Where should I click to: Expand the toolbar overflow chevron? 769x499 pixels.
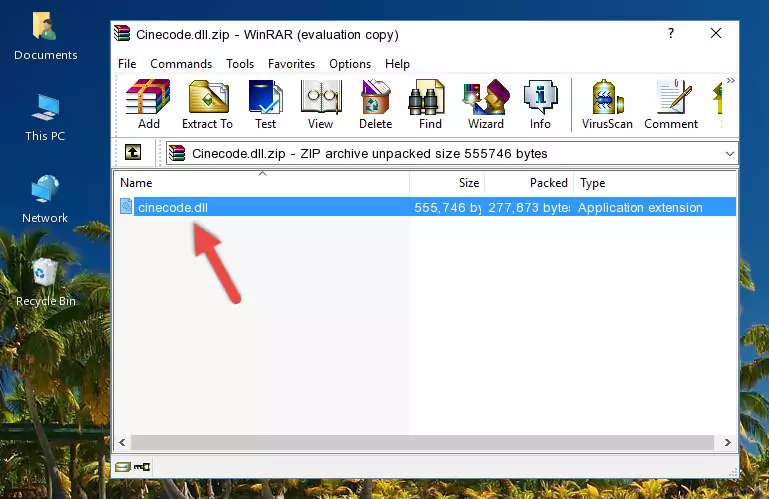coord(731,80)
